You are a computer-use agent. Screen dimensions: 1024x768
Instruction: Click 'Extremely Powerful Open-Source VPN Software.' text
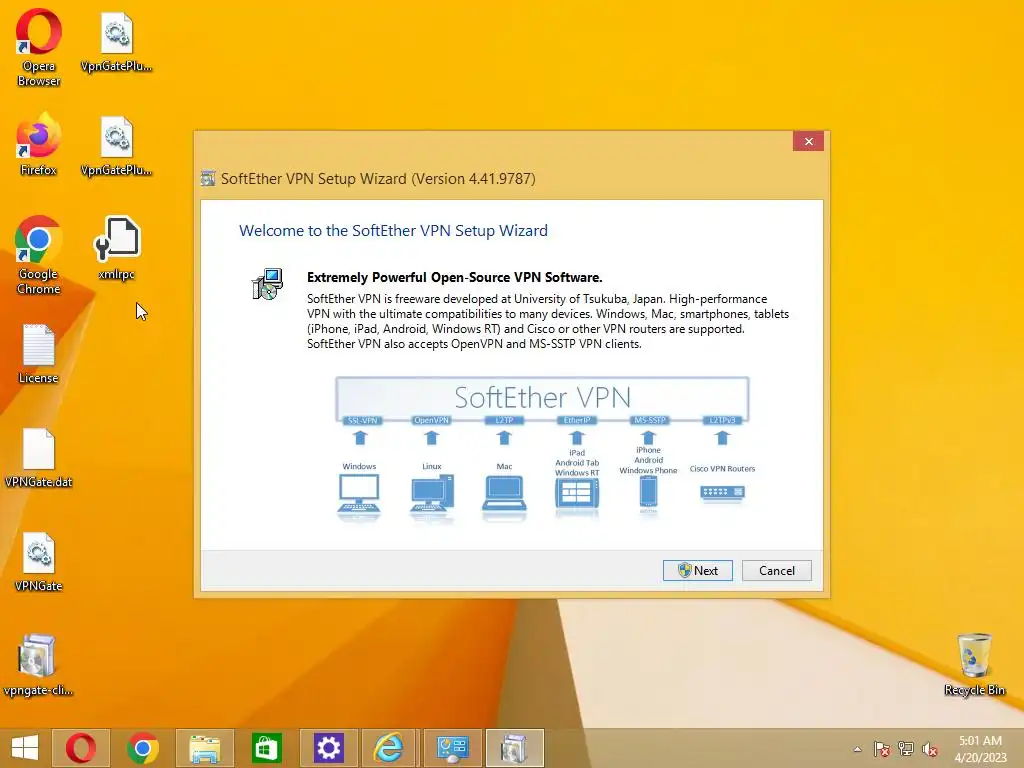pyautogui.click(x=455, y=277)
